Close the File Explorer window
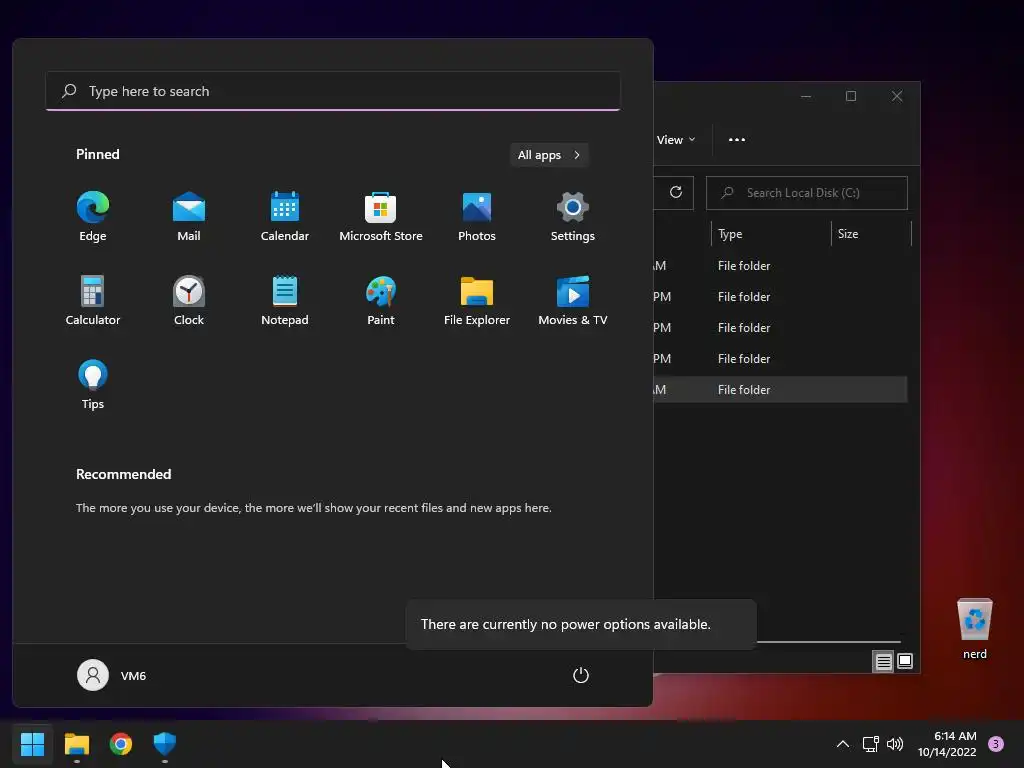The image size is (1024, 768). click(897, 96)
